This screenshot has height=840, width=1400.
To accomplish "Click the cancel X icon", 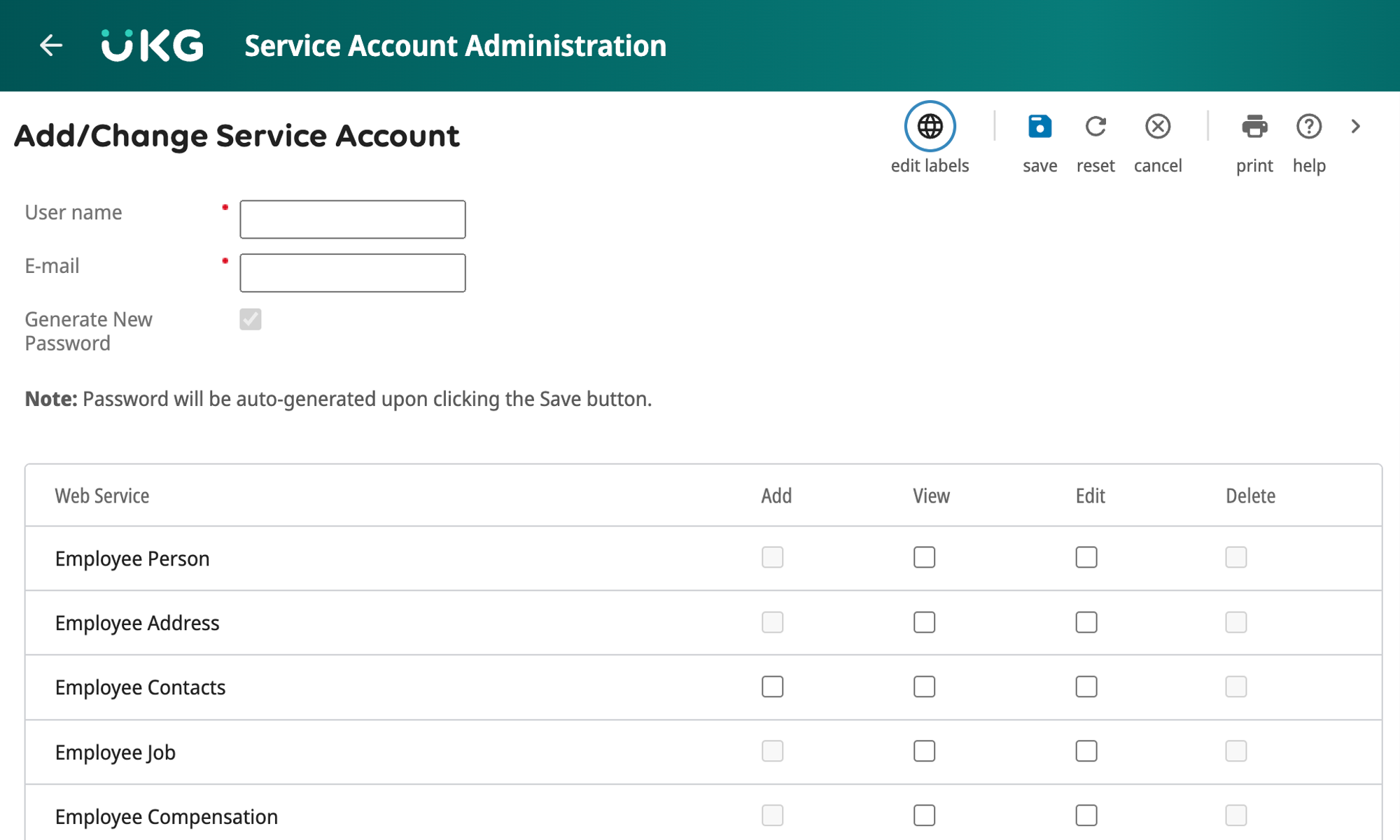I will (1158, 127).
